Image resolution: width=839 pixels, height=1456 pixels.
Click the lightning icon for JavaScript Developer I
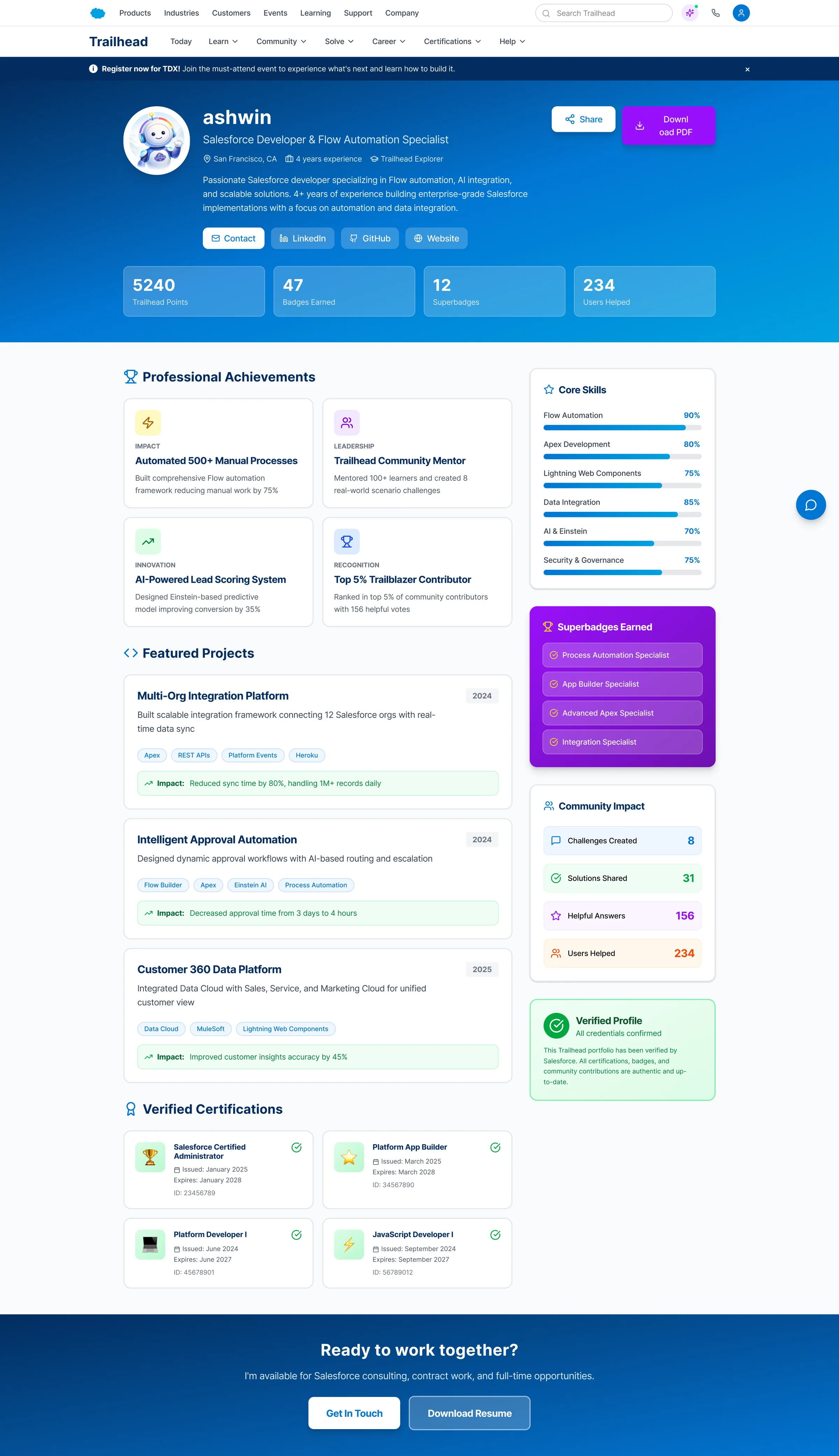(x=349, y=1245)
